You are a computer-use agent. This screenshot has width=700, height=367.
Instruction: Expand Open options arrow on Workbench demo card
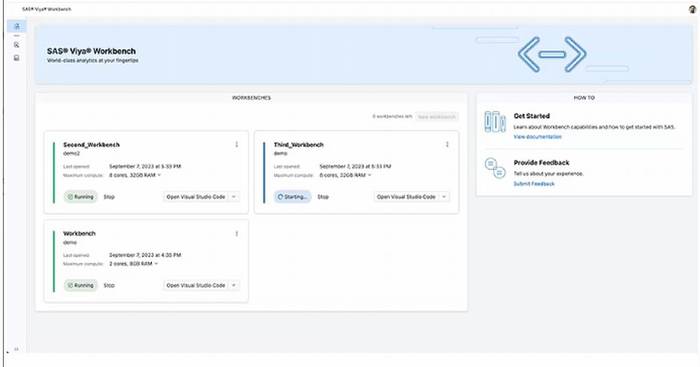click(x=234, y=285)
